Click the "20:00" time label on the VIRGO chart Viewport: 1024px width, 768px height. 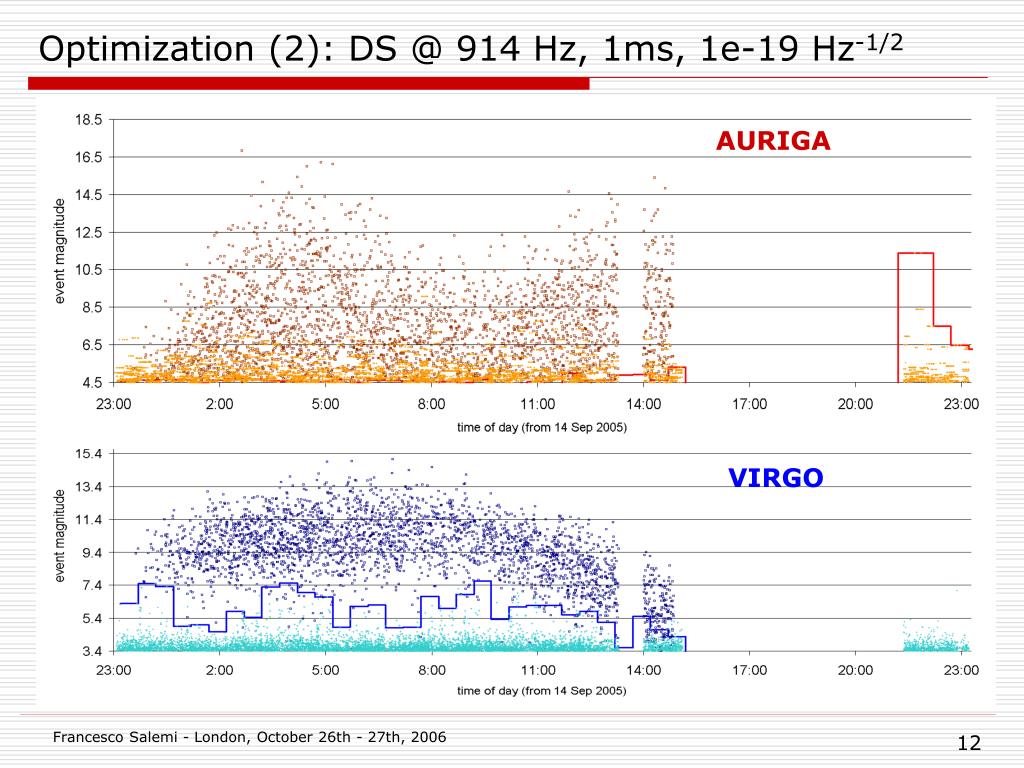coord(856,670)
